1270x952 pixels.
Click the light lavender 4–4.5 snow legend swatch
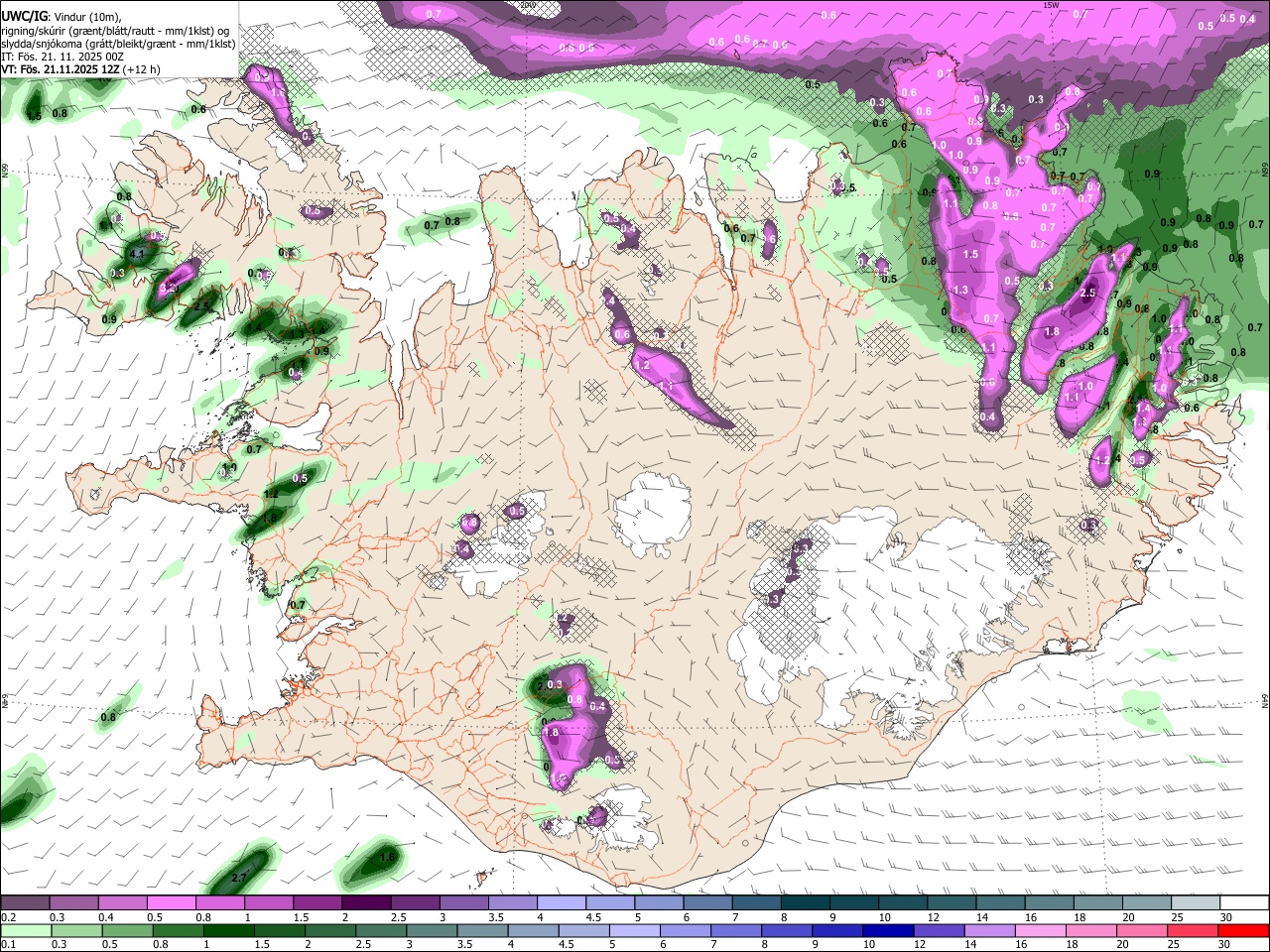pos(560,903)
